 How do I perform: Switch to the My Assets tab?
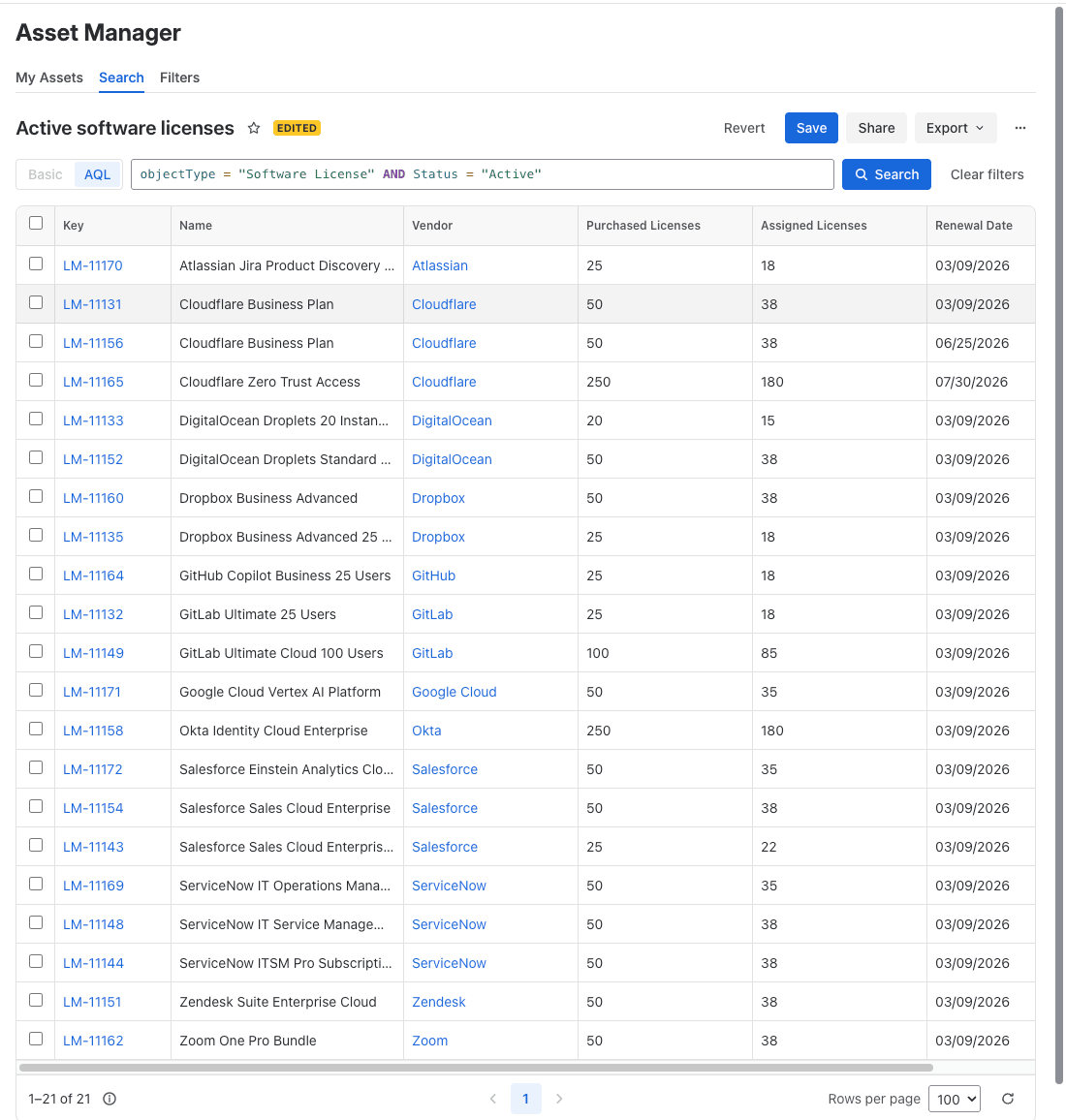click(x=49, y=78)
